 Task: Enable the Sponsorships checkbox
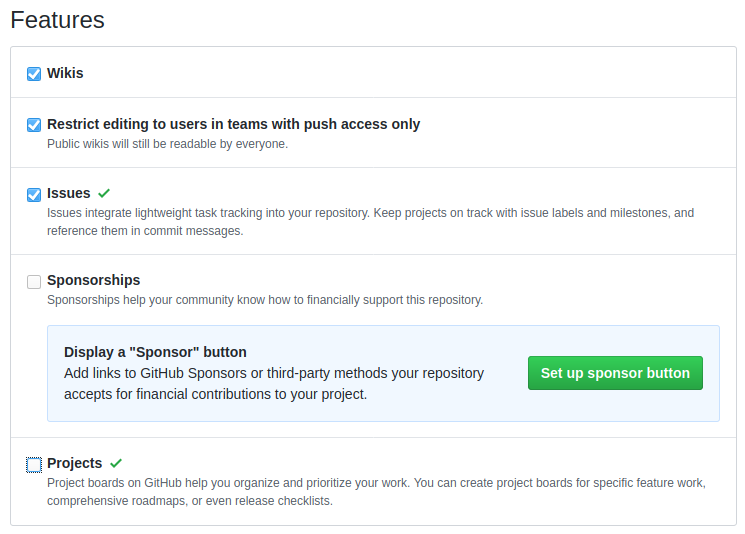[34, 282]
